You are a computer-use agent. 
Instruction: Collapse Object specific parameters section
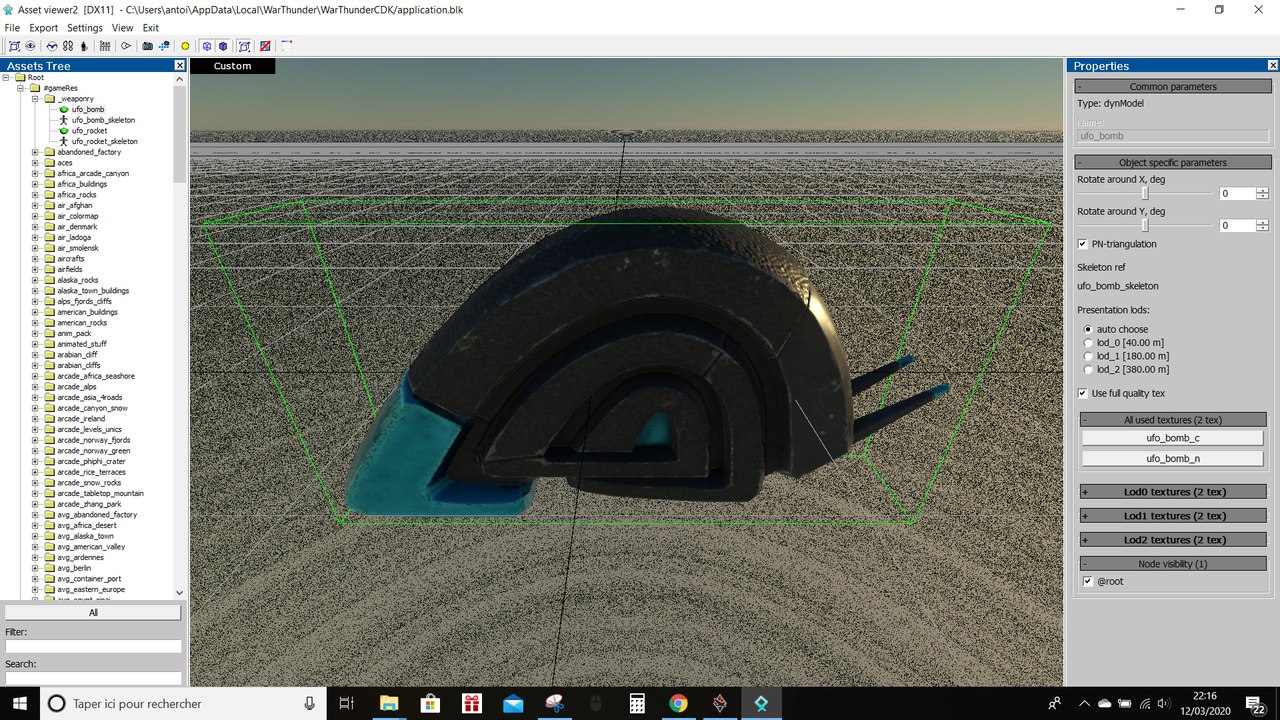point(1174,162)
